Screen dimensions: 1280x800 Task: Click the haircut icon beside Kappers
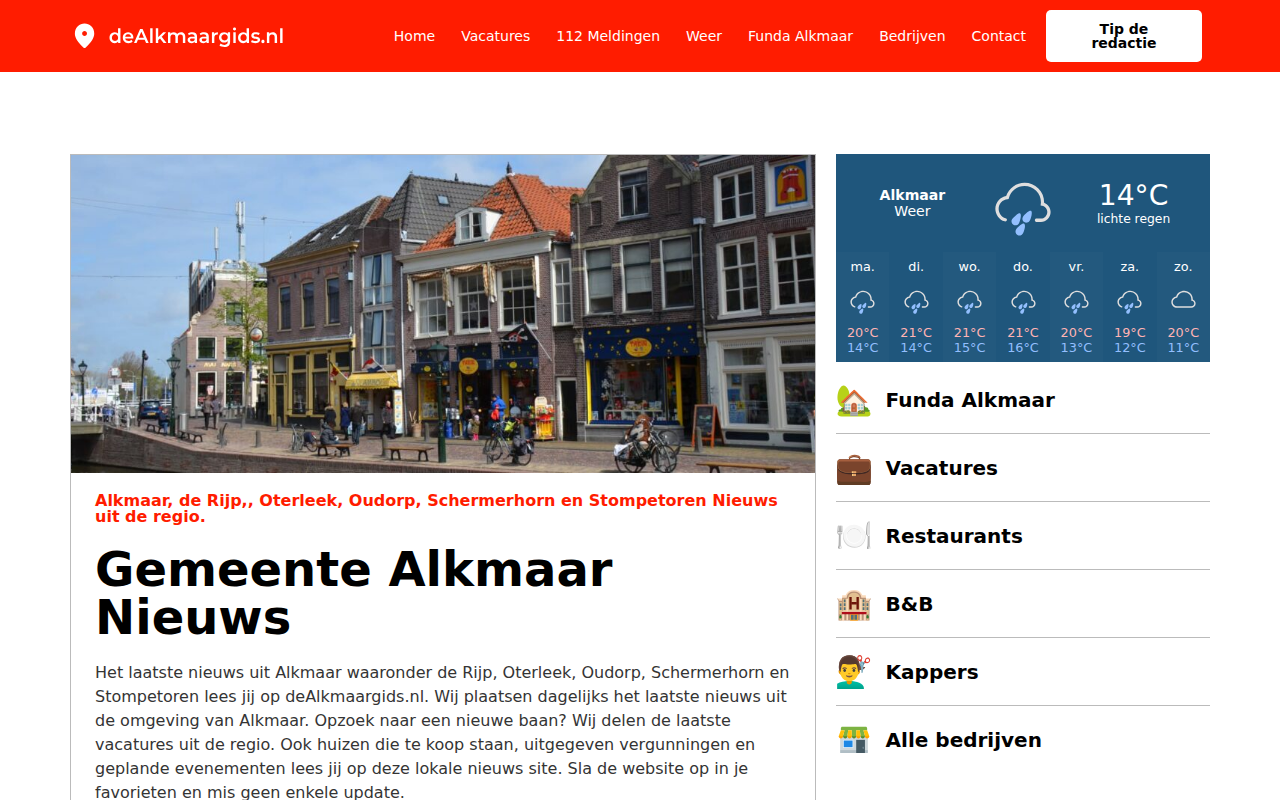tap(853, 672)
